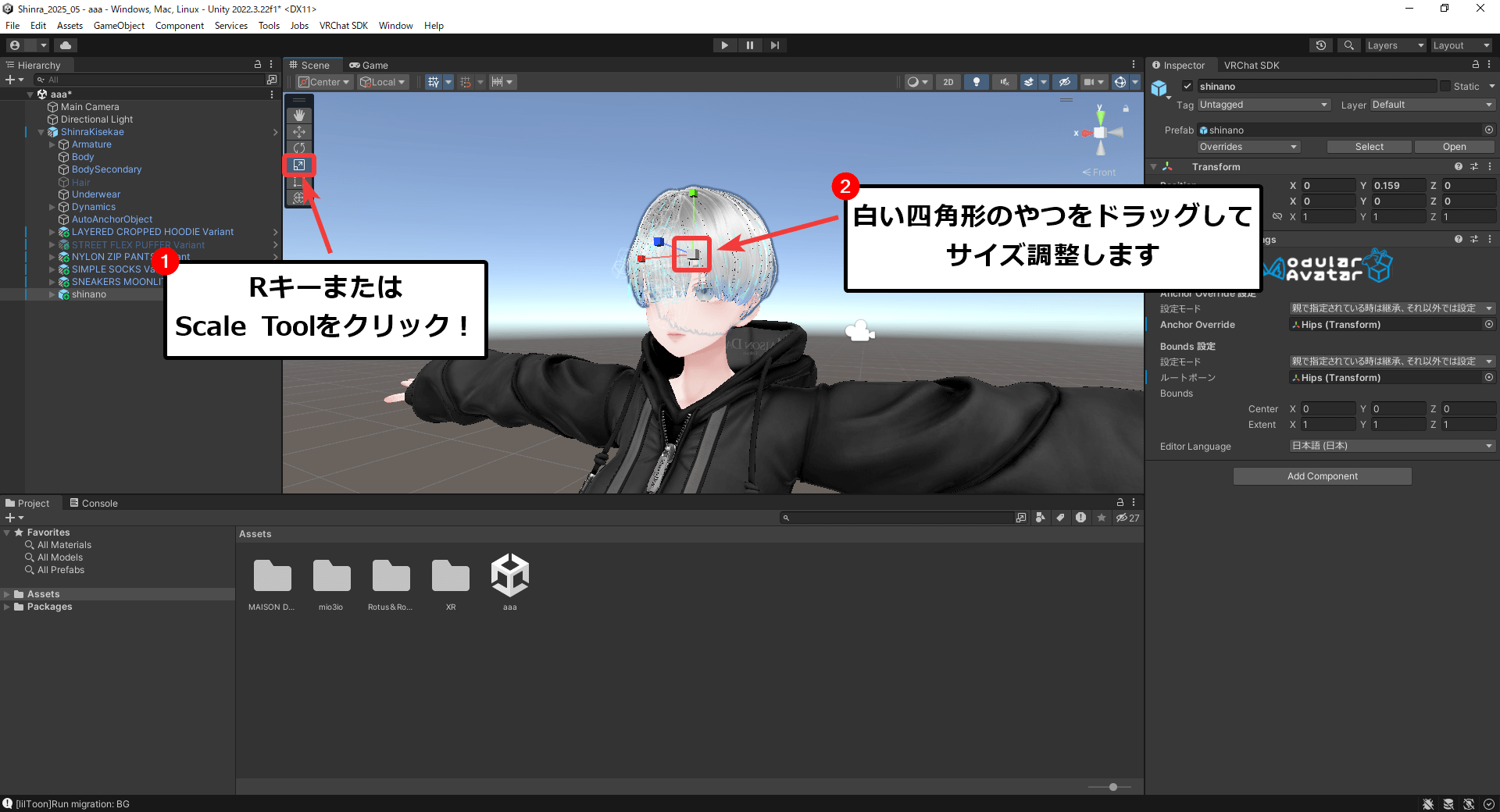Select the Rotate tool
1500x812 pixels.
(x=299, y=148)
